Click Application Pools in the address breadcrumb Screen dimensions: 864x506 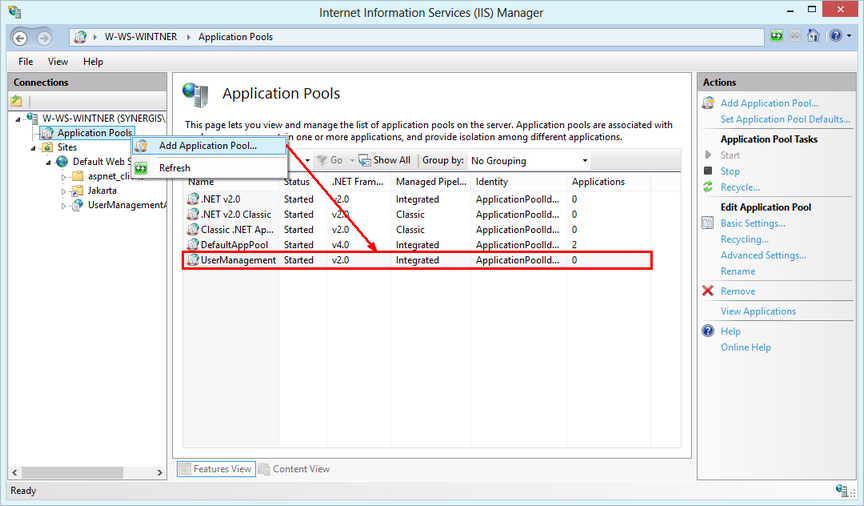tap(235, 37)
